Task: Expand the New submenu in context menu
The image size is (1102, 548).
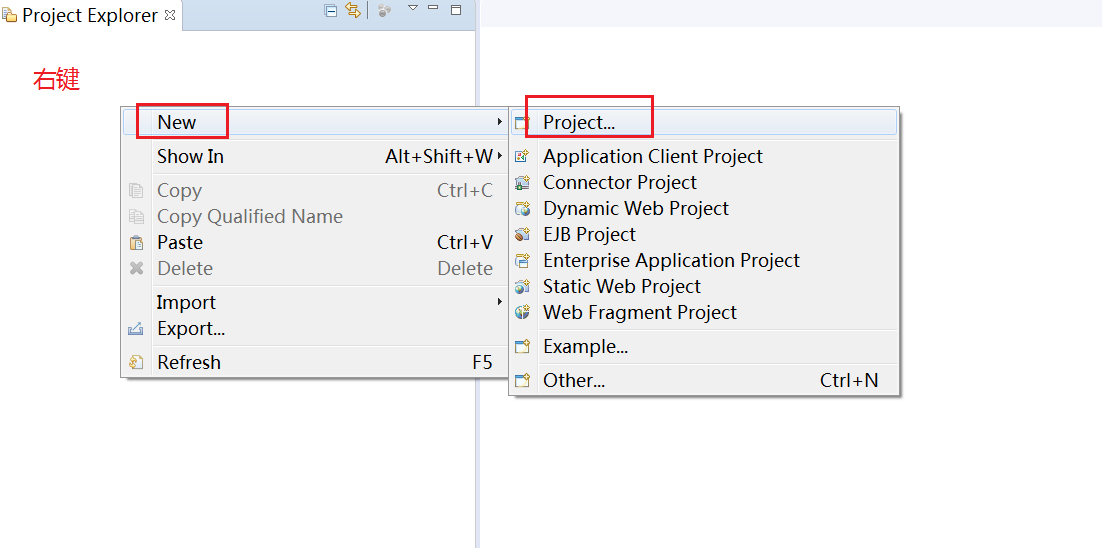Action: [177, 122]
